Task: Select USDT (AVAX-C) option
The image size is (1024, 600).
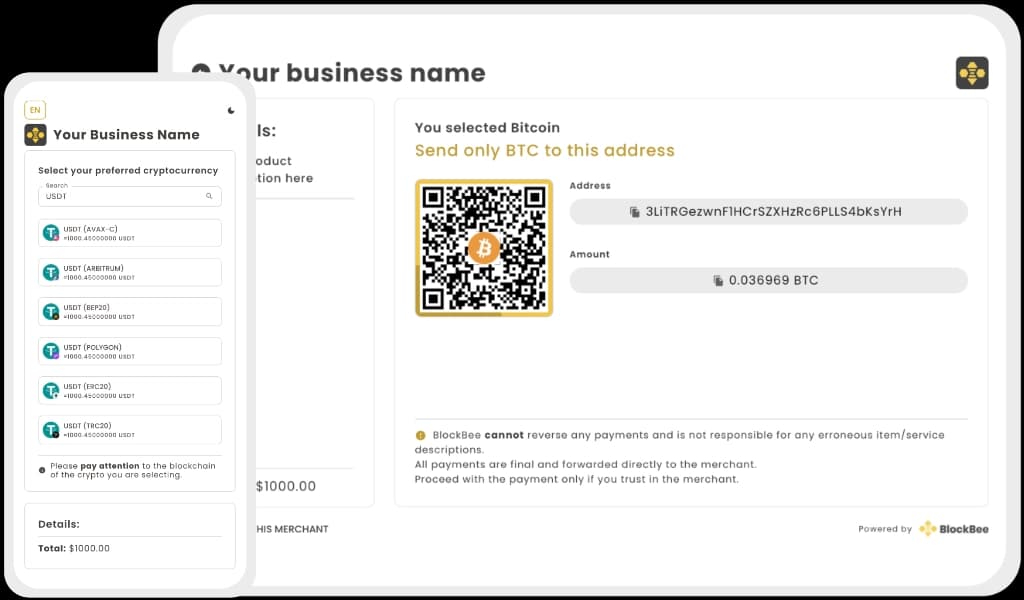Action: pos(130,233)
